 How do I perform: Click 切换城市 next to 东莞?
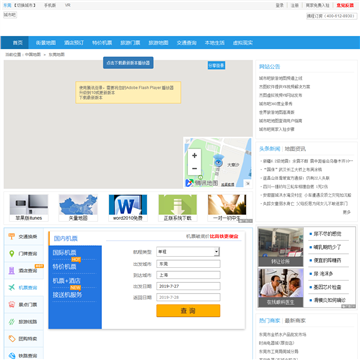pos(24,5)
